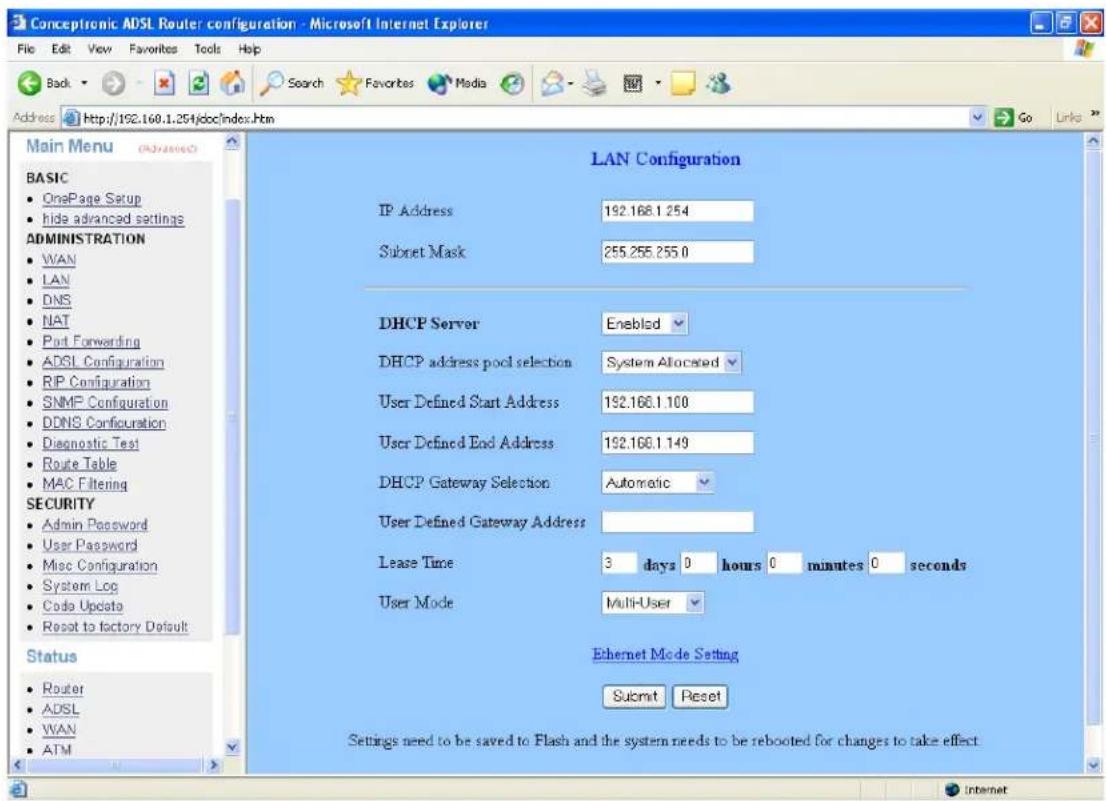Open the DDNS Configuration link
This screenshot has width=1106, height=801.
(104, 424)
